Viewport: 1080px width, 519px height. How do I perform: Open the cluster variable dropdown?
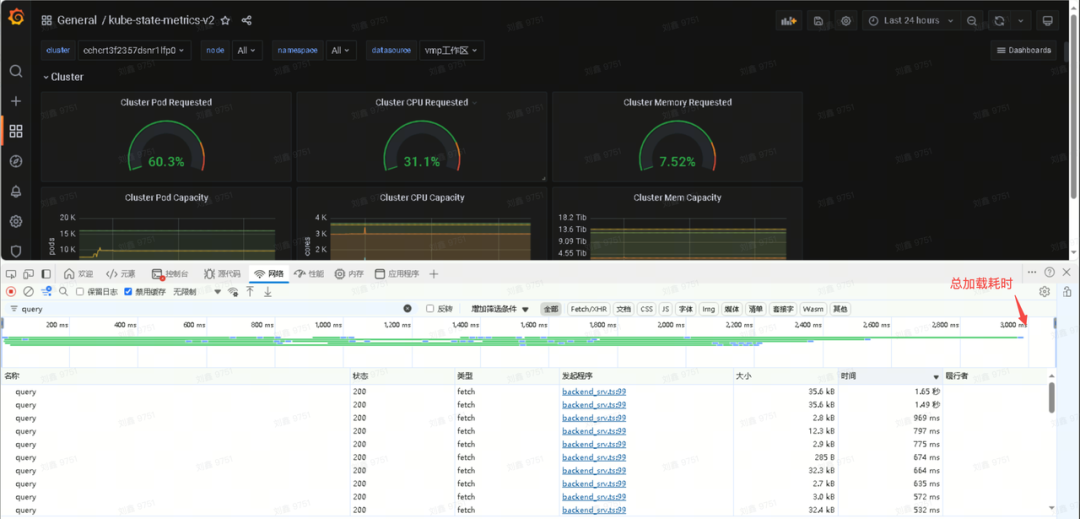(x=134, y=50)
